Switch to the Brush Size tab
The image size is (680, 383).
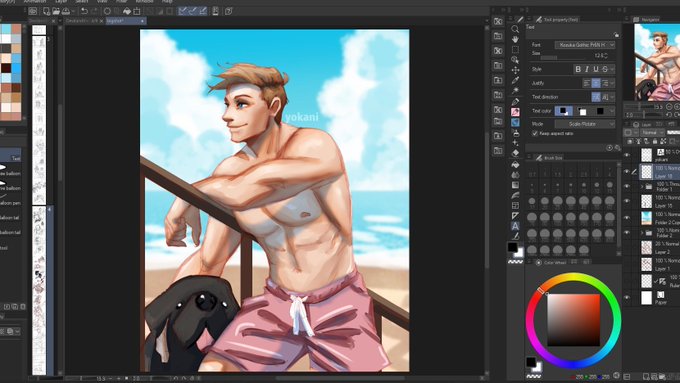[x=549, y=158]
